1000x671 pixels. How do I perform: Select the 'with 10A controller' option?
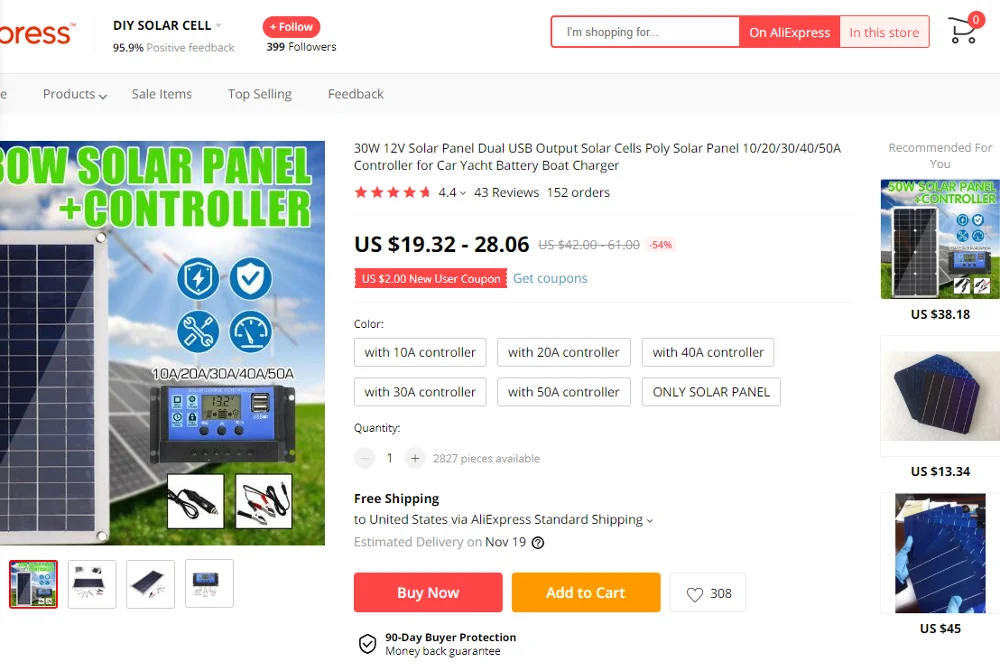point(420,352)
